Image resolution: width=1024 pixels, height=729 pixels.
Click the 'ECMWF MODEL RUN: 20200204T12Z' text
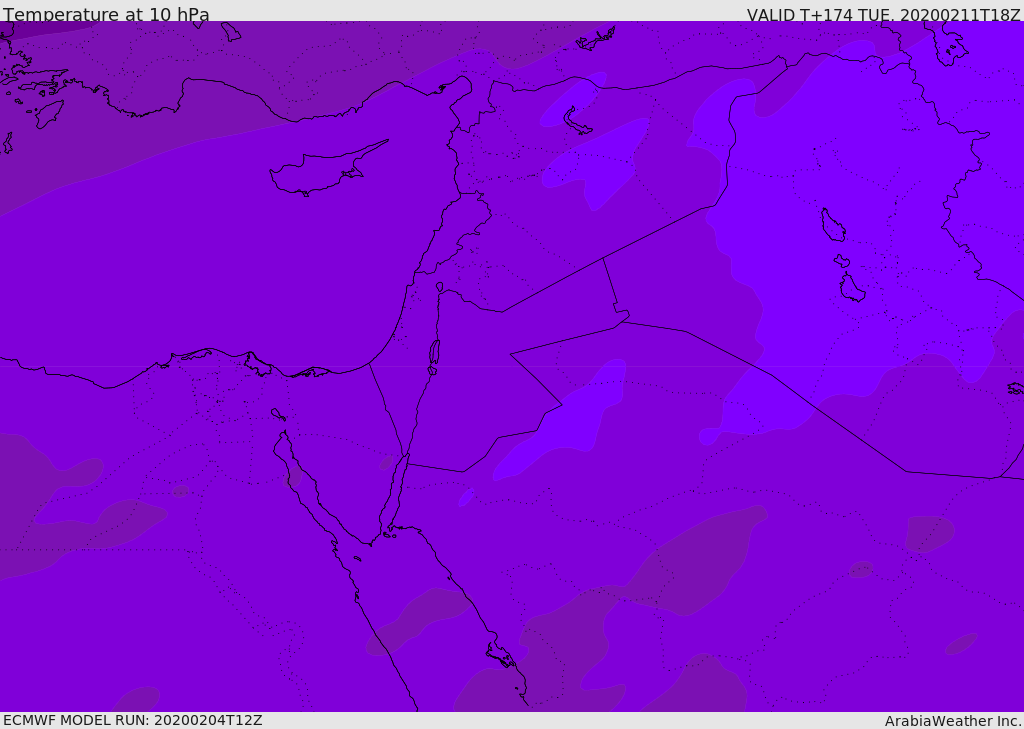click(x=133, y=720)
